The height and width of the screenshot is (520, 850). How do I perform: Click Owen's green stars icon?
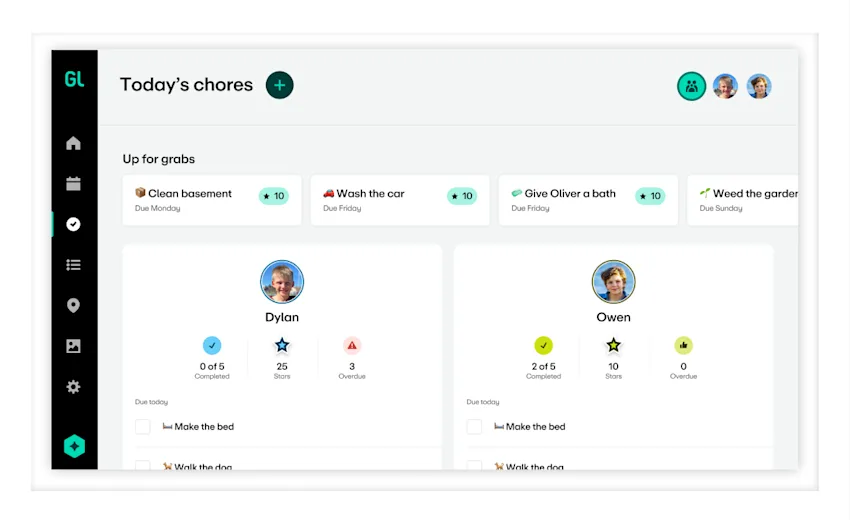coord(613,345)
